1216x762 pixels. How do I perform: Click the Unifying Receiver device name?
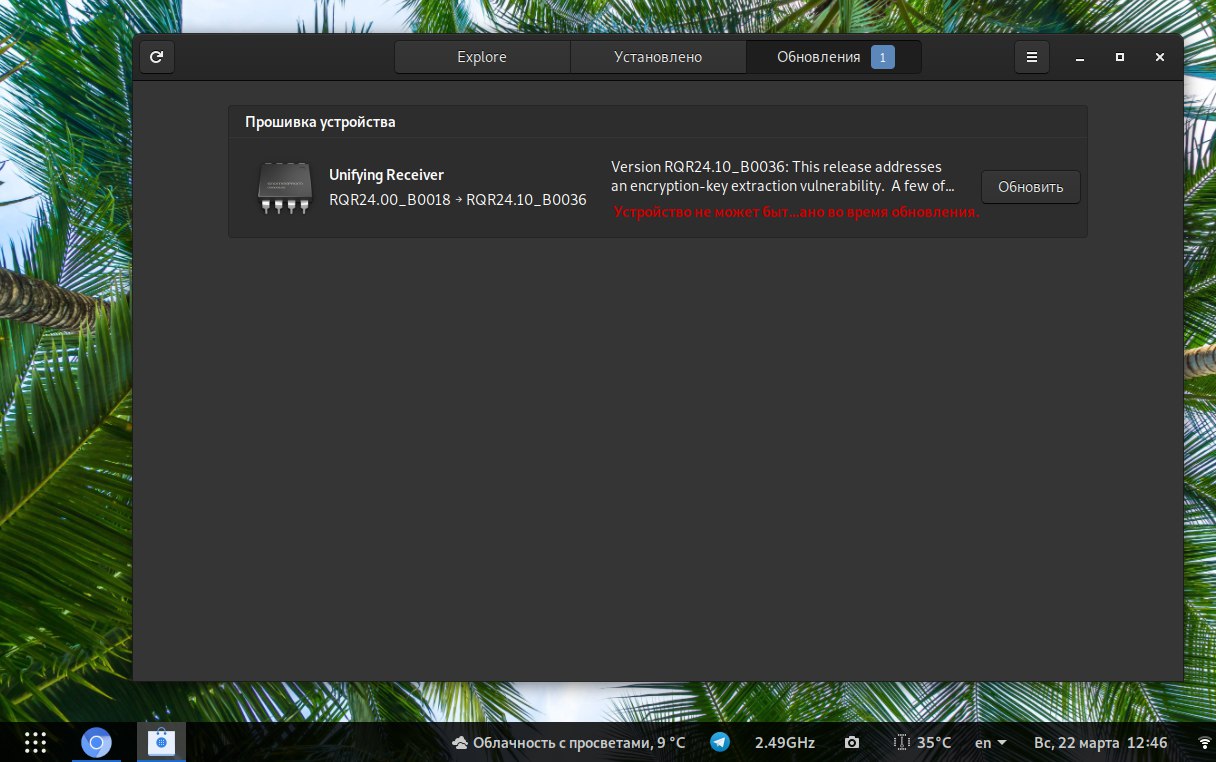[386, 175]
